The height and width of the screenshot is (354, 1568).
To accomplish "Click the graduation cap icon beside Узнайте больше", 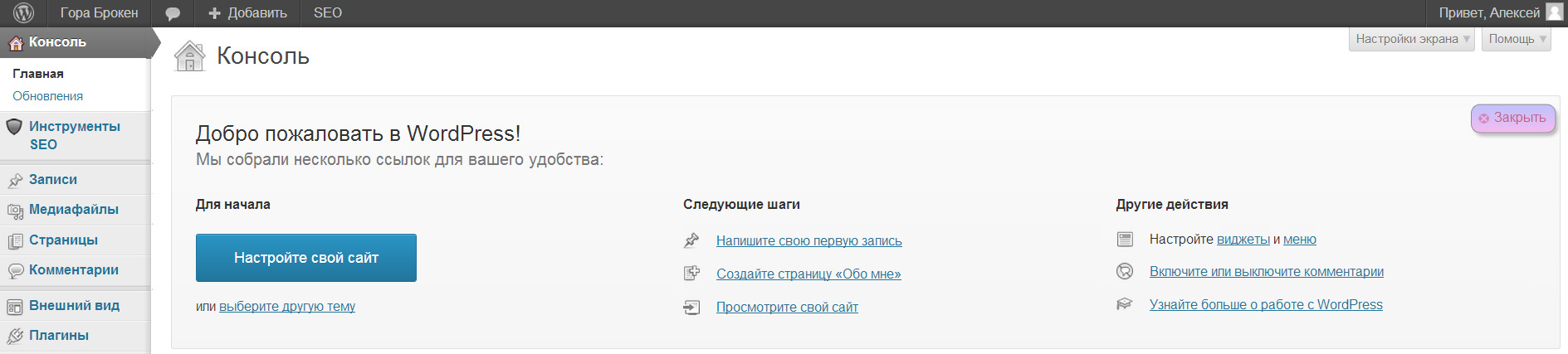I will (1125, 304).
